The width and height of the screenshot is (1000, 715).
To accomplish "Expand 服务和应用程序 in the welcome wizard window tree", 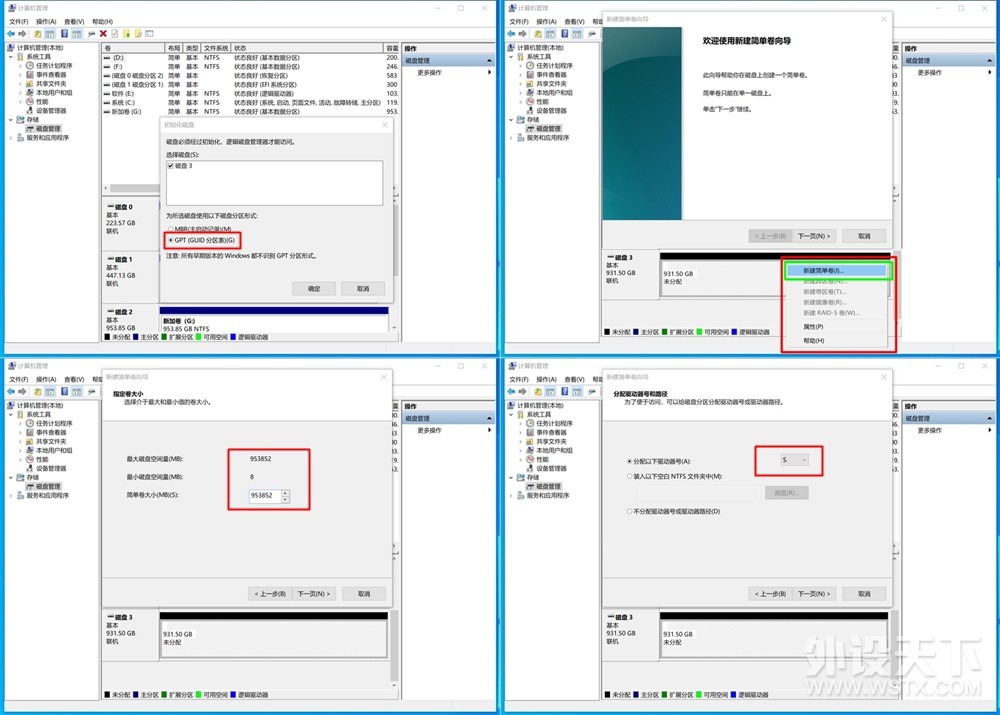I will pos(511,138).
